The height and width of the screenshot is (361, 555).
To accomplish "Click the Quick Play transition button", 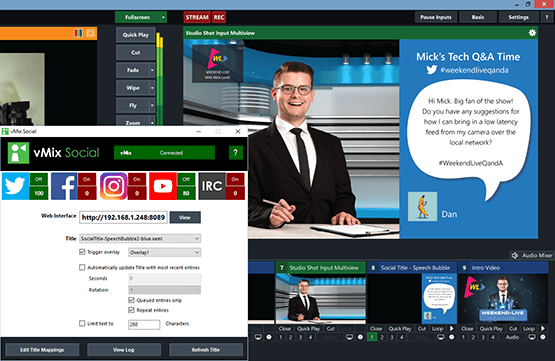I will (136, 35).
